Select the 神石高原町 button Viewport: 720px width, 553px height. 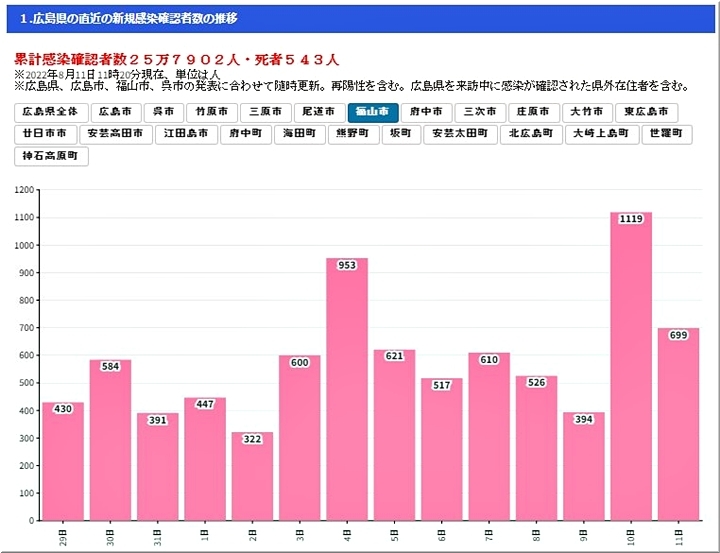pyautogui.click(x=52, y=155)
